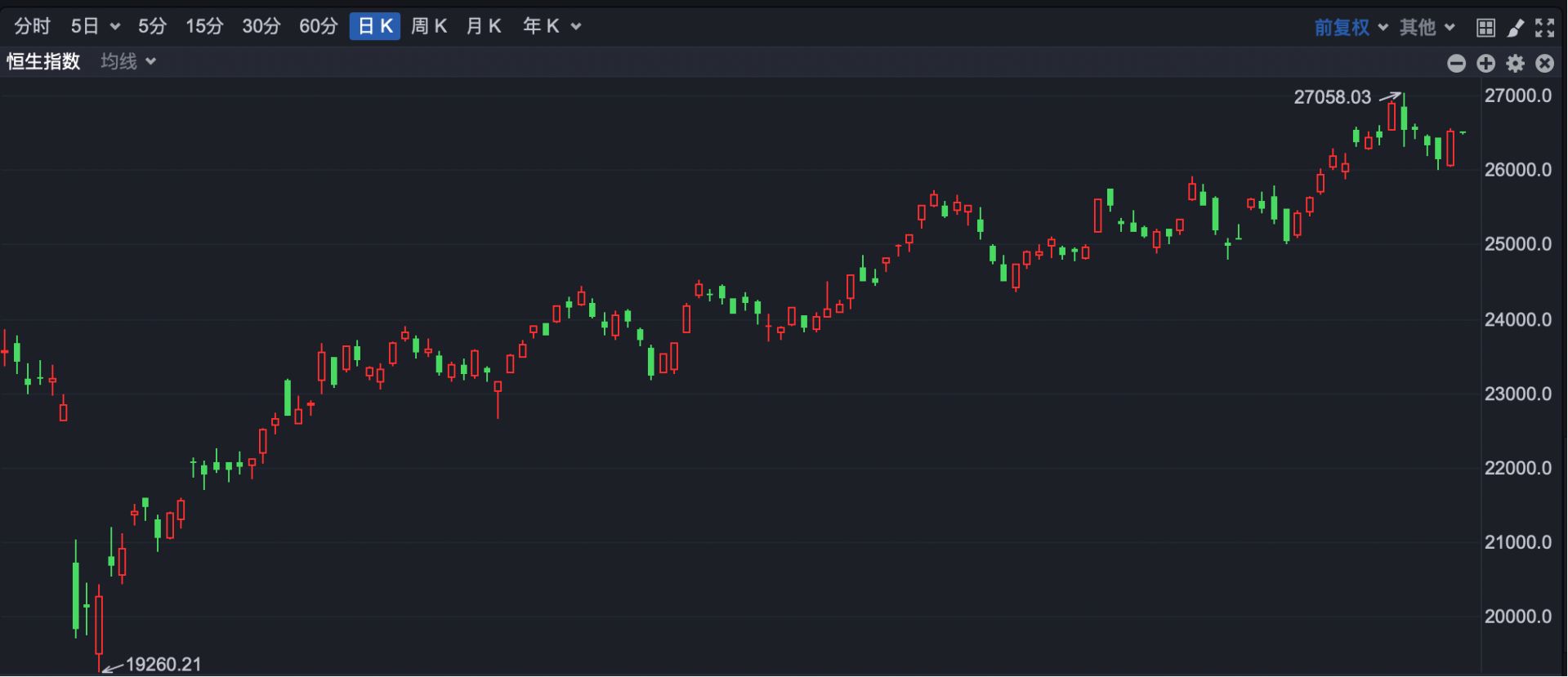This screenshot has width=1568, height=677.
Task: Click the 27058.03 high price marker
Action: pyautogui.click(x=1332, y=97)
